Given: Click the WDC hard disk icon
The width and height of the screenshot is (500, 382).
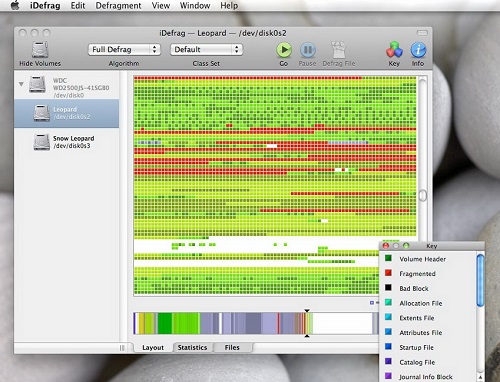Looking at the screenshot, I should pyautogui.click(x=37, y=84).
